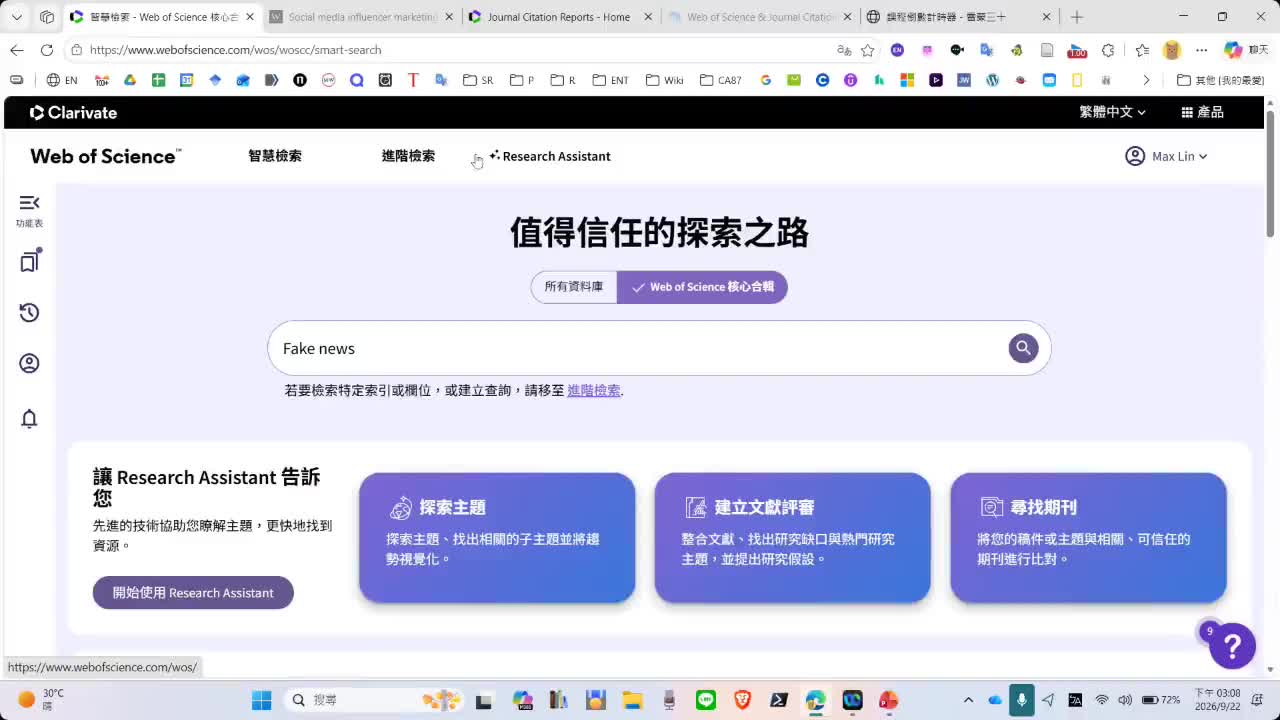Screen dimensions: 1280x720
Task: Open alerts bell icon in sidebar
Action: (x=29, y=418)
